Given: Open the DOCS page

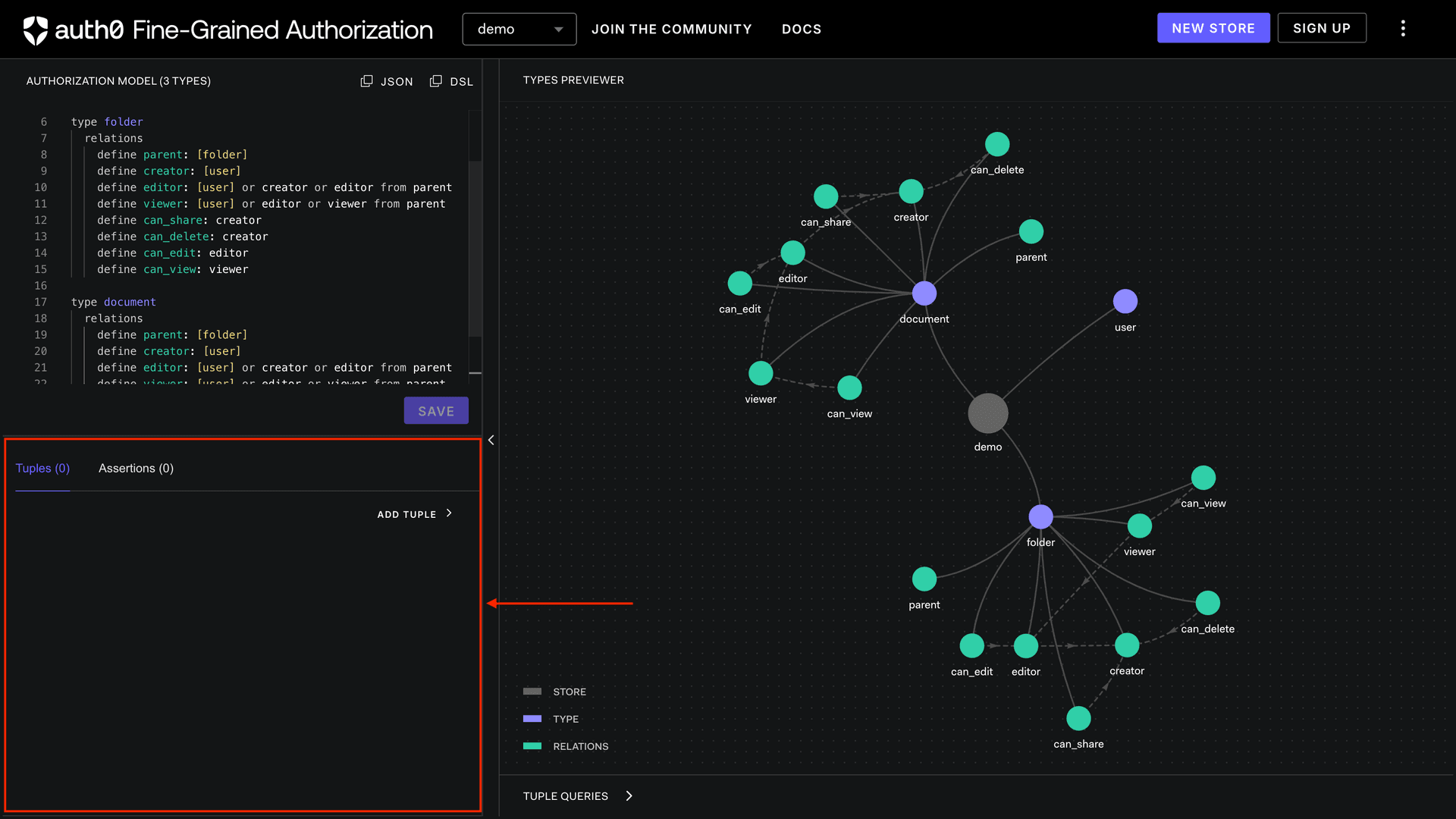Looking at the screenshot, I should (x=802, y=29).
